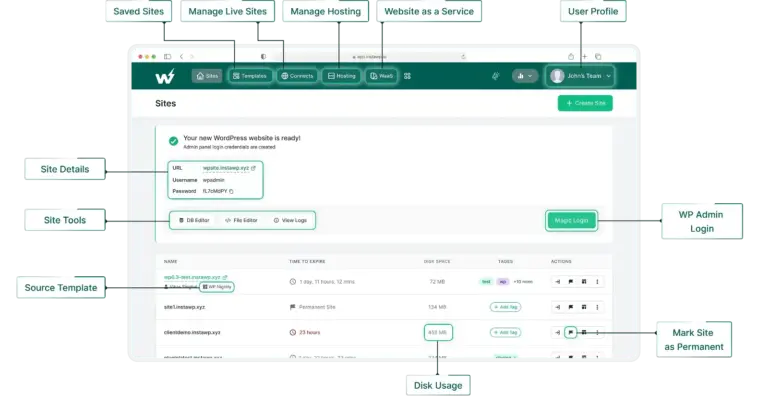Open more actions menu for site1.instawp.xyz
768x406 pixels.
(597, 307)
